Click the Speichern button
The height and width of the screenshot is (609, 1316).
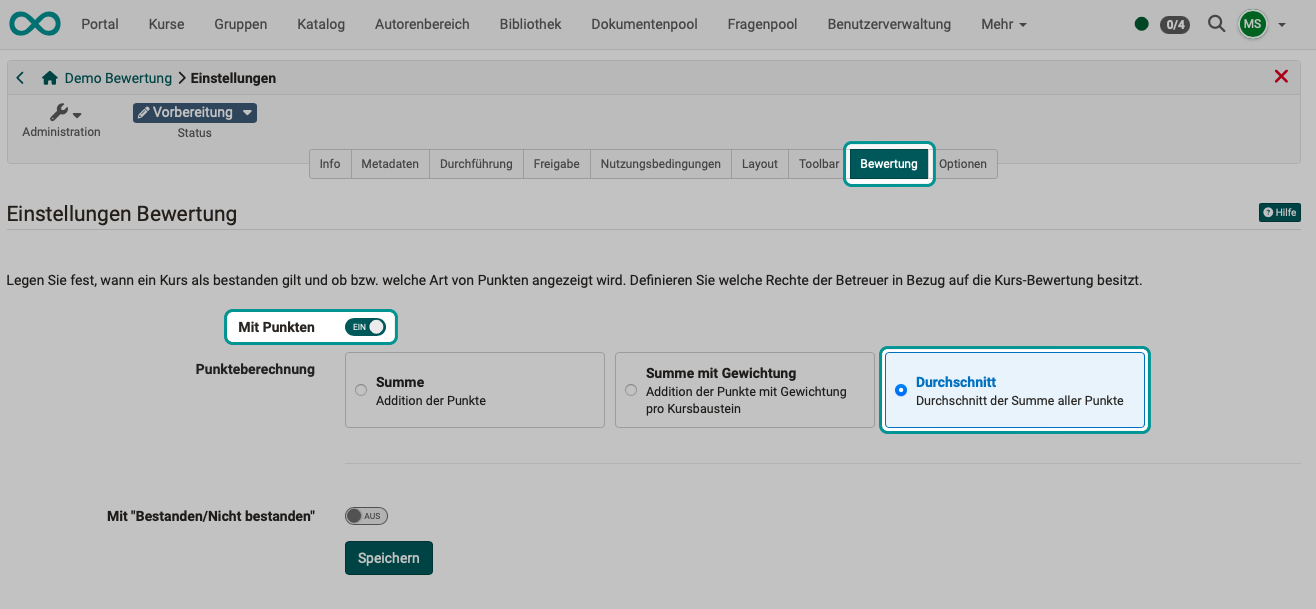(x=388, y=557)
